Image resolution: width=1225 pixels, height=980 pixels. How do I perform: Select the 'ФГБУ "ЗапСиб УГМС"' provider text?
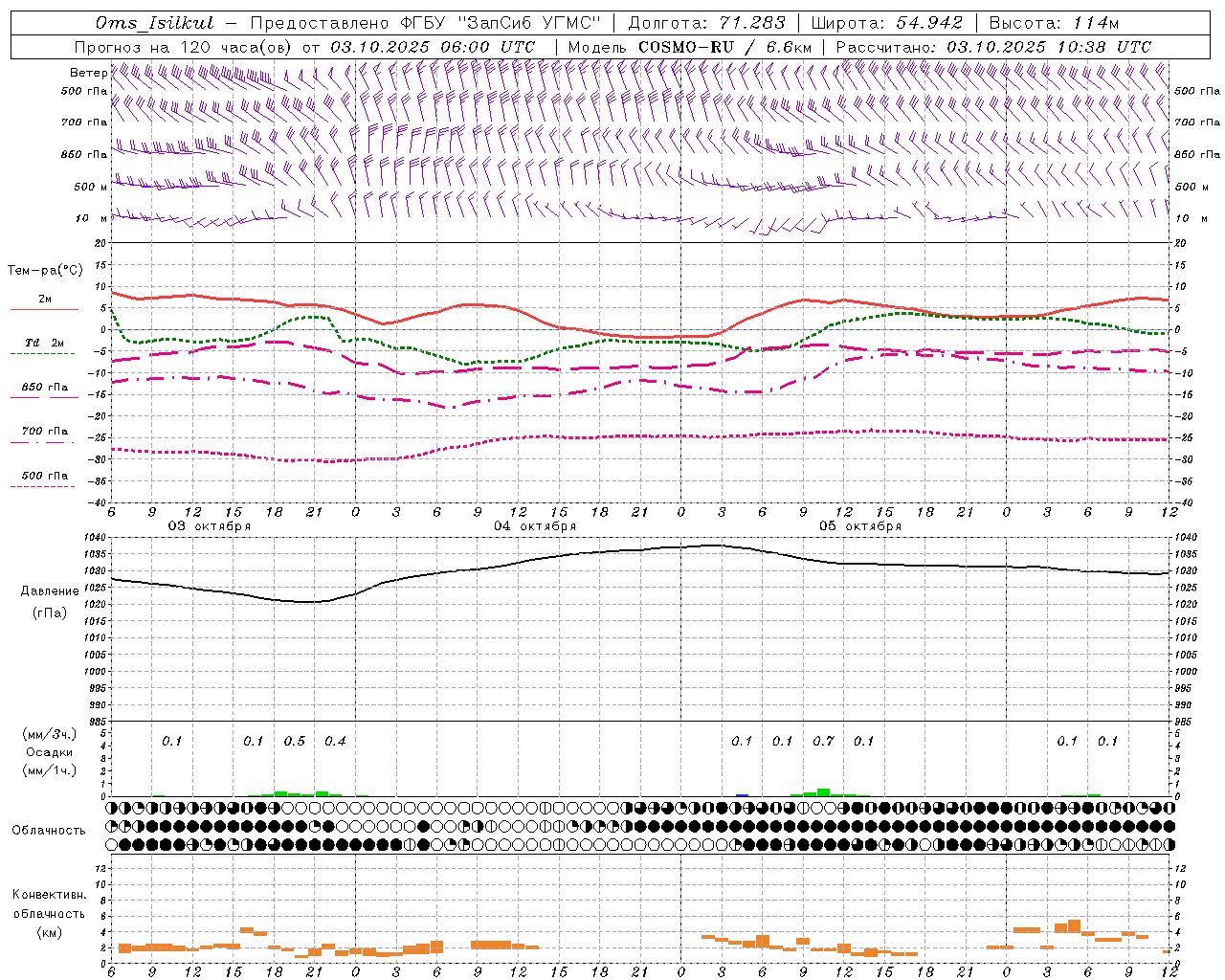[499, 23]
